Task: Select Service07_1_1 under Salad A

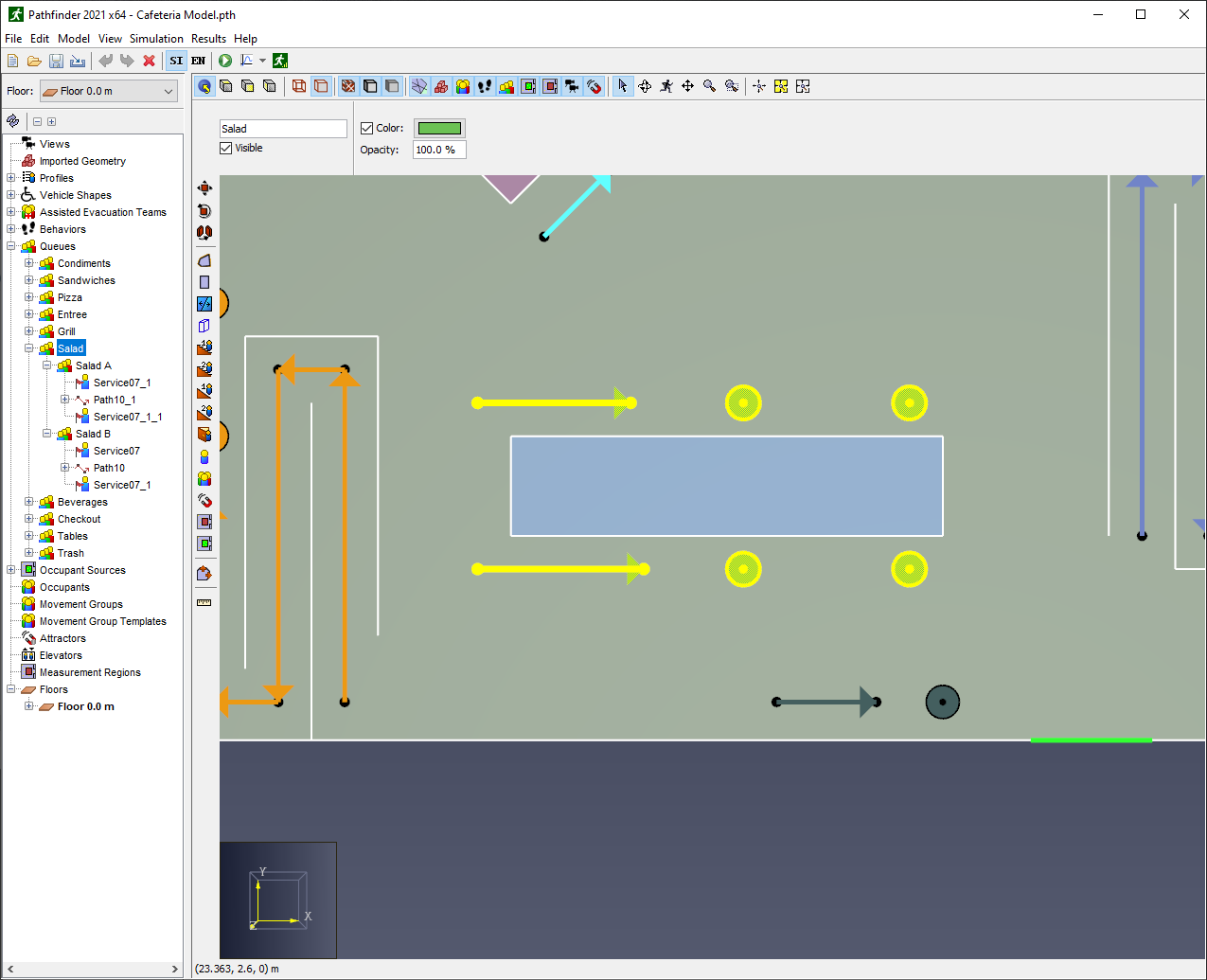Action: pos(128,417)
